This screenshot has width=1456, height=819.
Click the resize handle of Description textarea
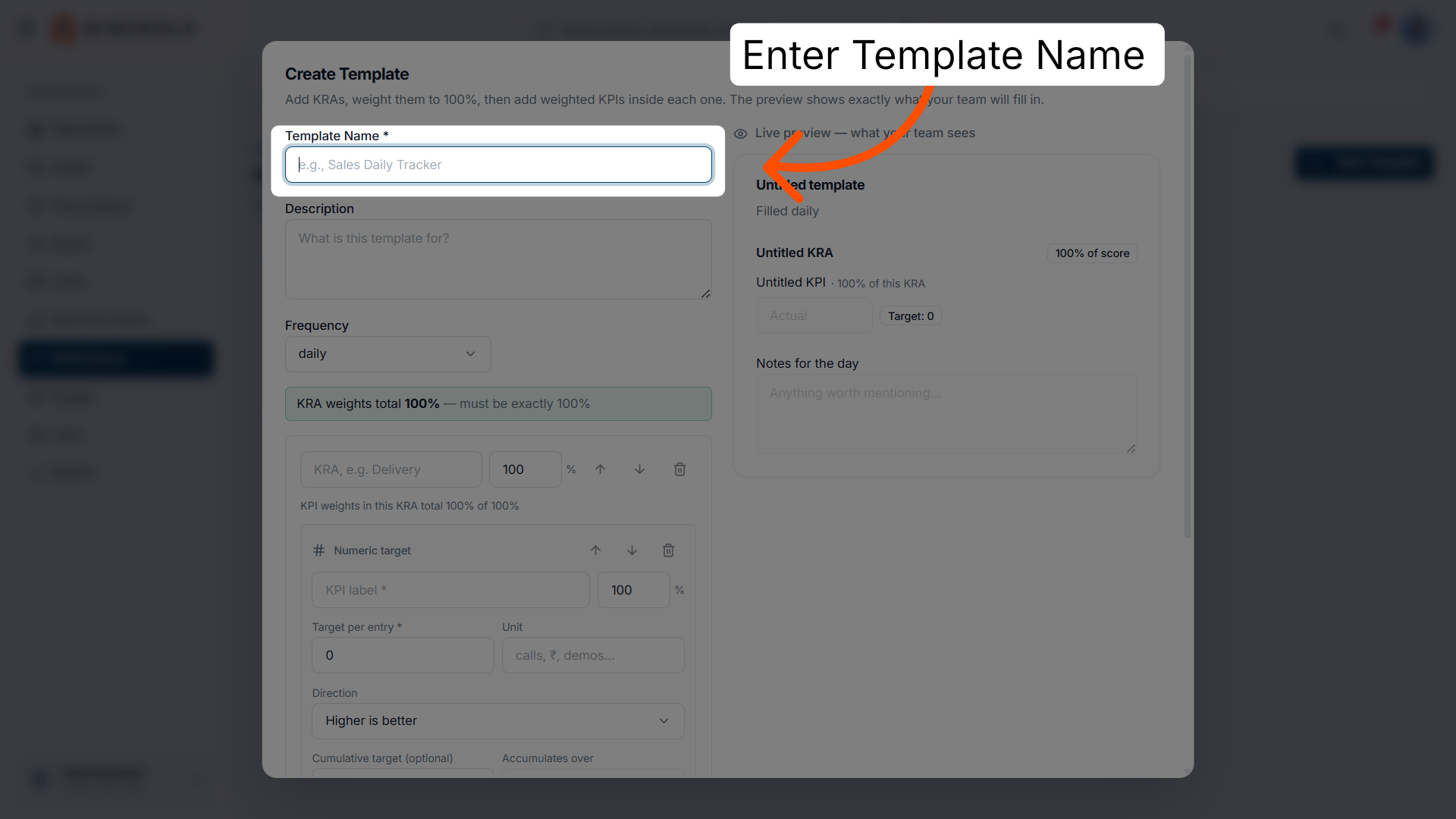coord(705,293)
